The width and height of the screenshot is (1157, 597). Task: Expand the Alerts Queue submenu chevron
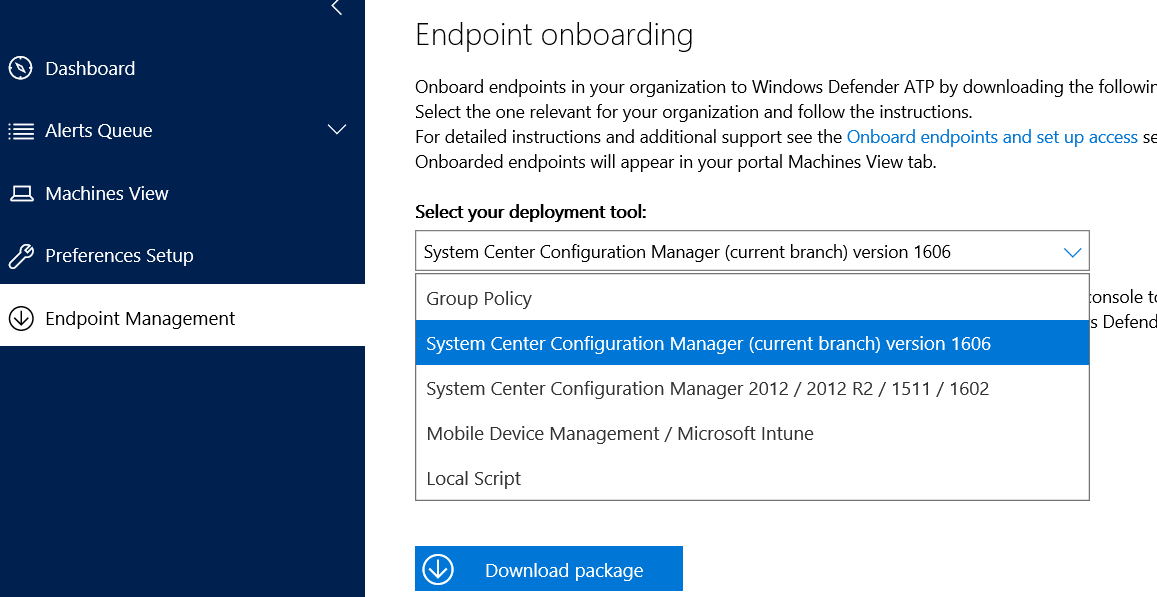click(x=337, y=130)
